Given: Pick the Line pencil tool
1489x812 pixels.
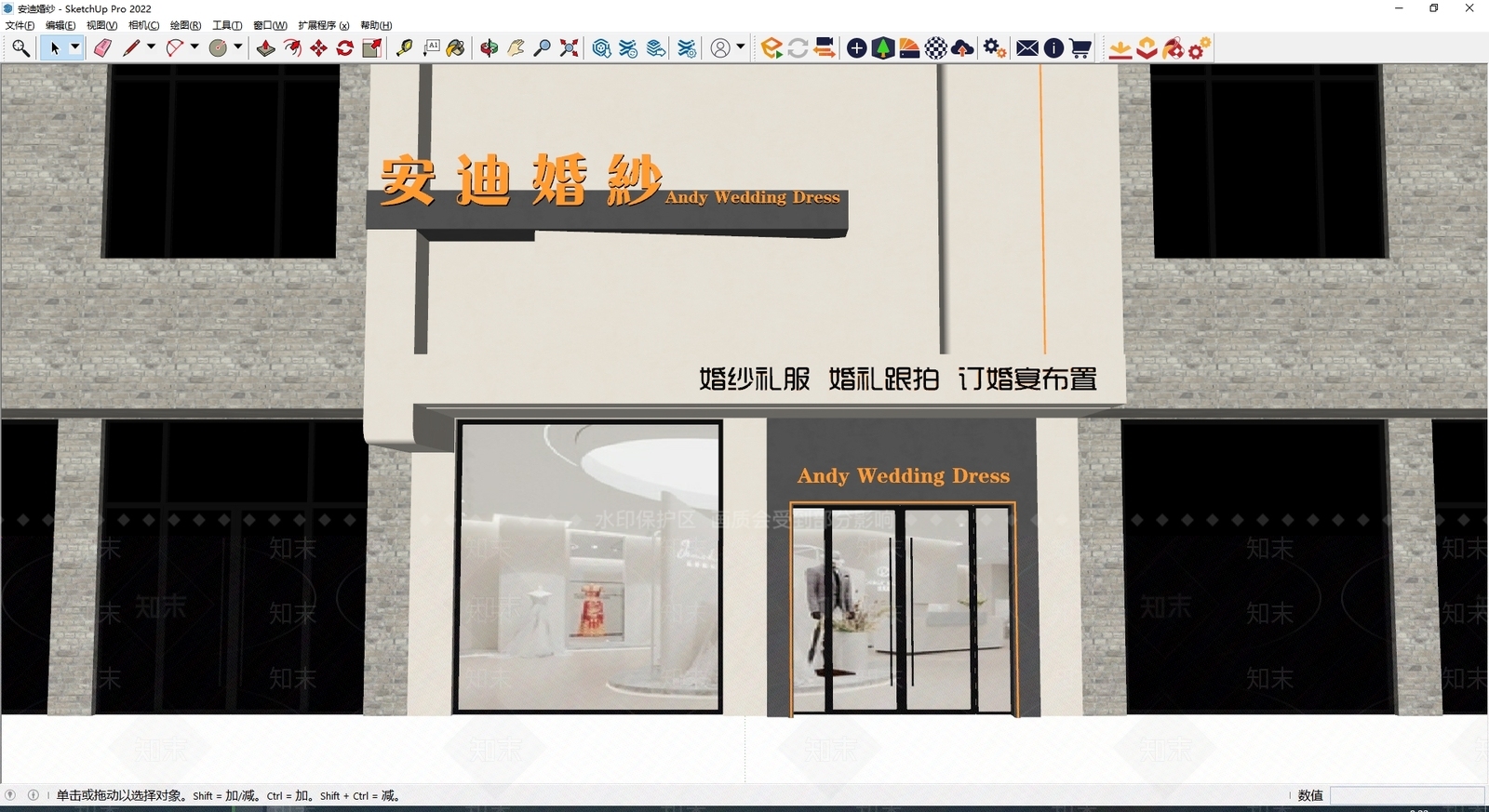Looking at the screenshot, I should point(131,48).
